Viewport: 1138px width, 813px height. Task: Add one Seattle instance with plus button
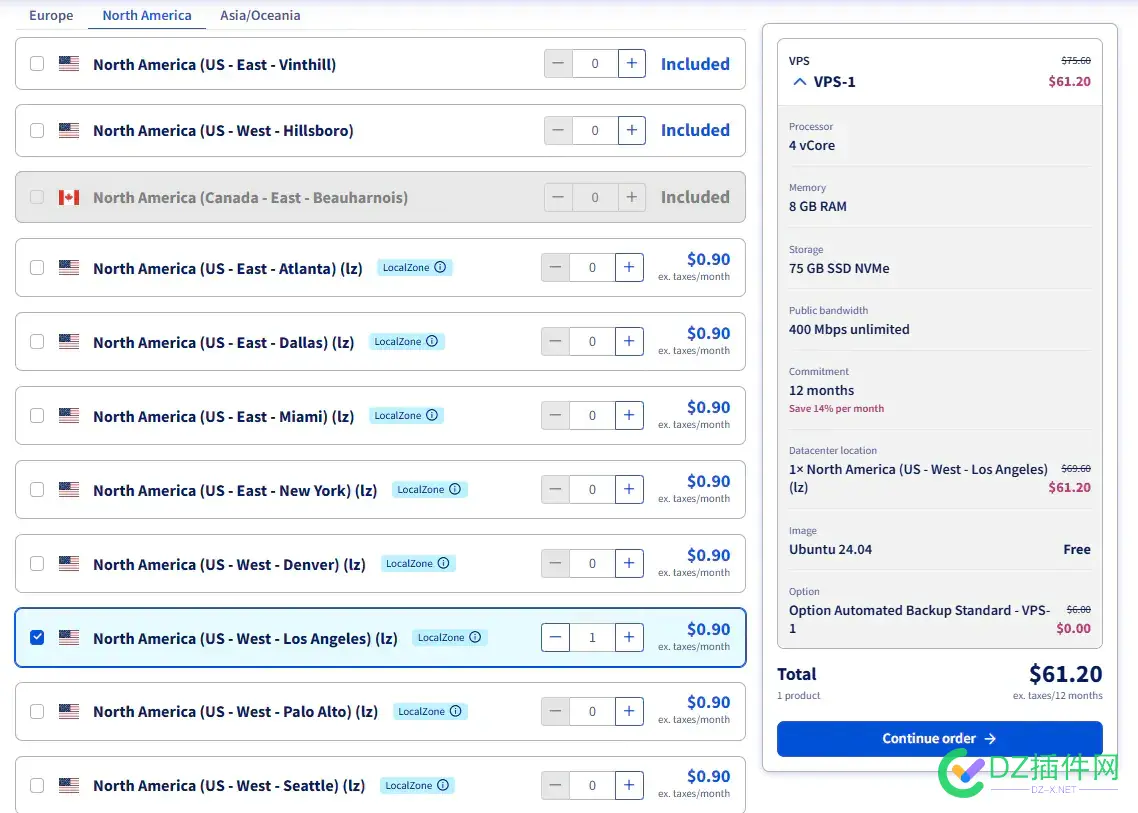[628, 785]
